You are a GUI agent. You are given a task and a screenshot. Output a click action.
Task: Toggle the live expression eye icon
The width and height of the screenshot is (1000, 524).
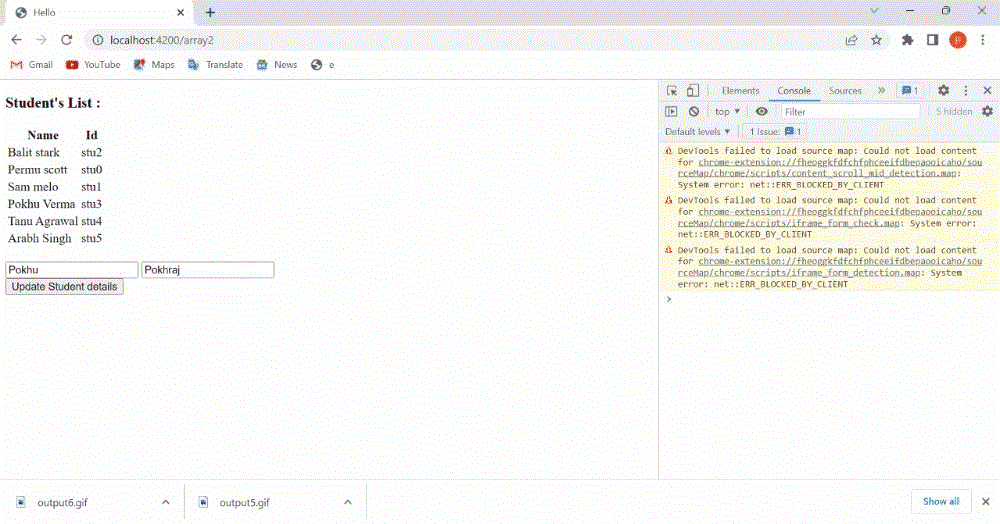pos(761,112)
